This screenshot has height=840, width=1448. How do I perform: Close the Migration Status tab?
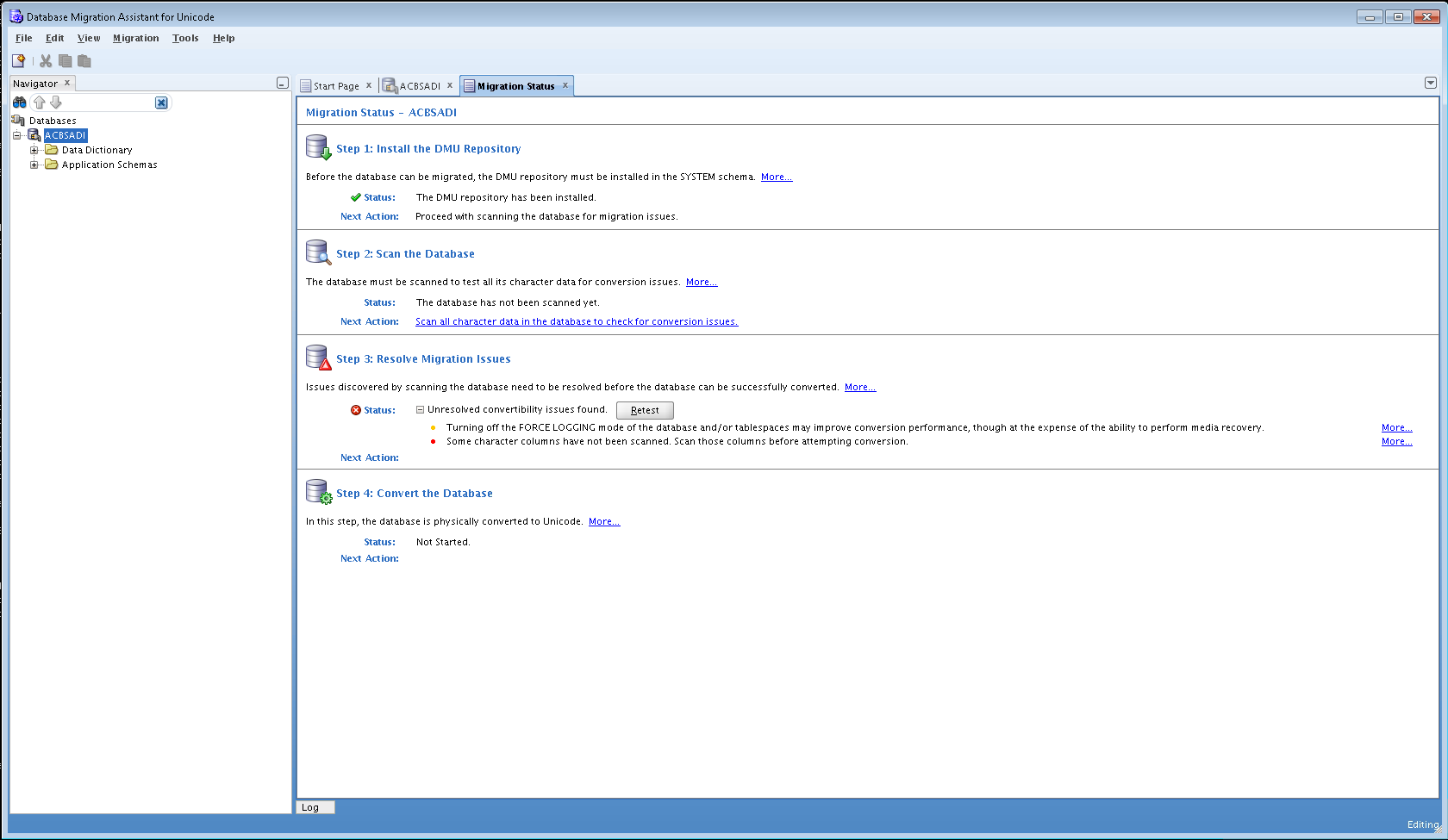point(565,85)
